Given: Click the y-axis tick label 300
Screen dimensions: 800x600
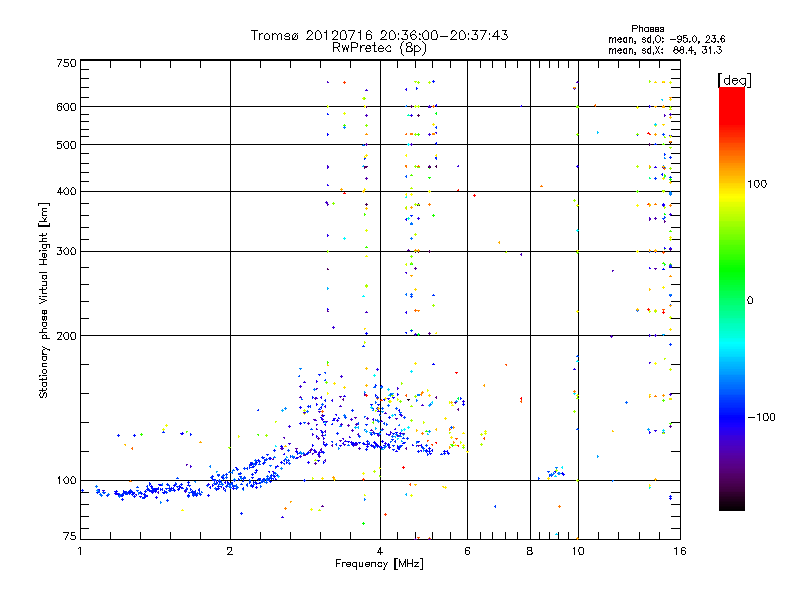Looking at the screenshot, I should point(66,252).
